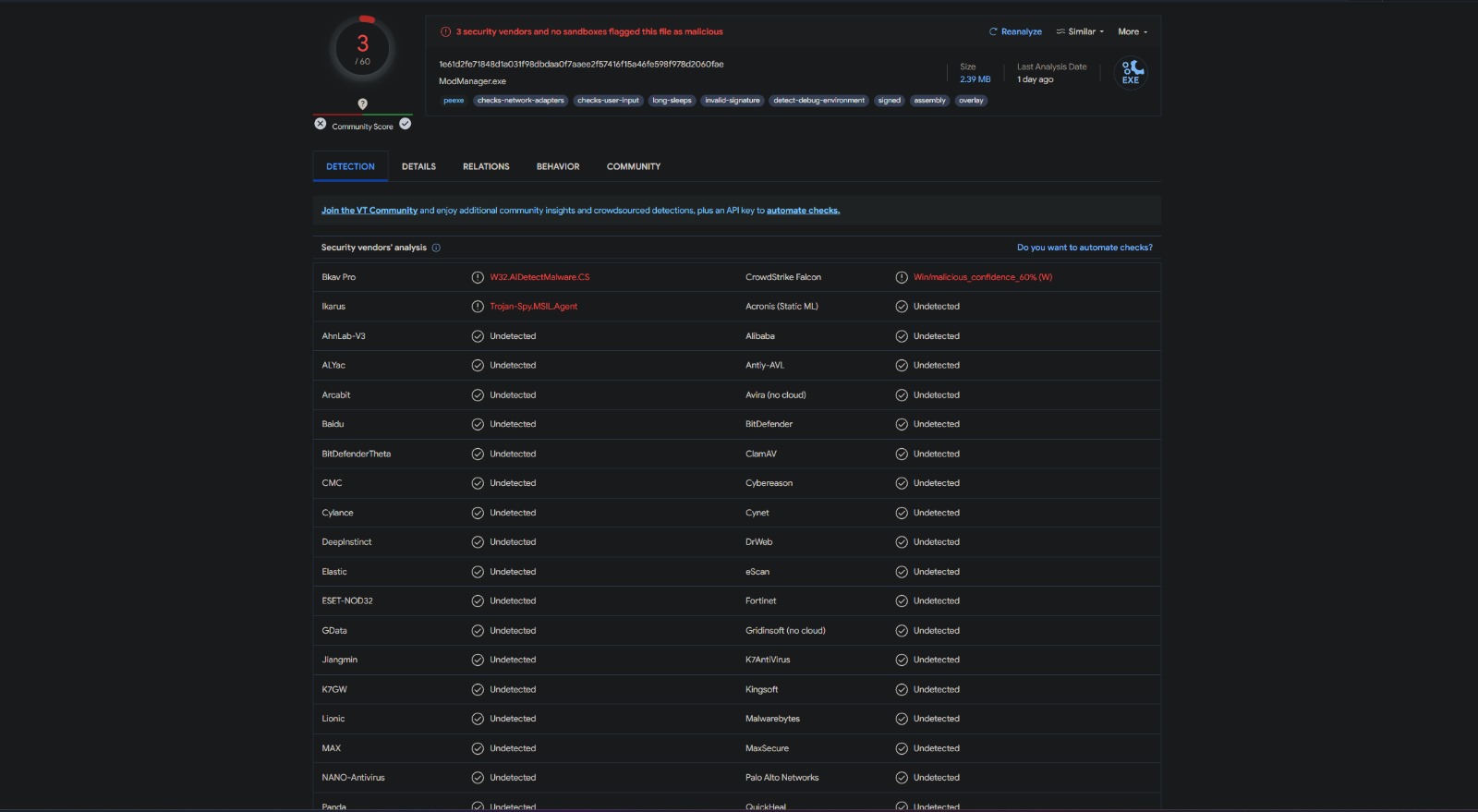Click the MaxSecure vendor name

[767, 748]
